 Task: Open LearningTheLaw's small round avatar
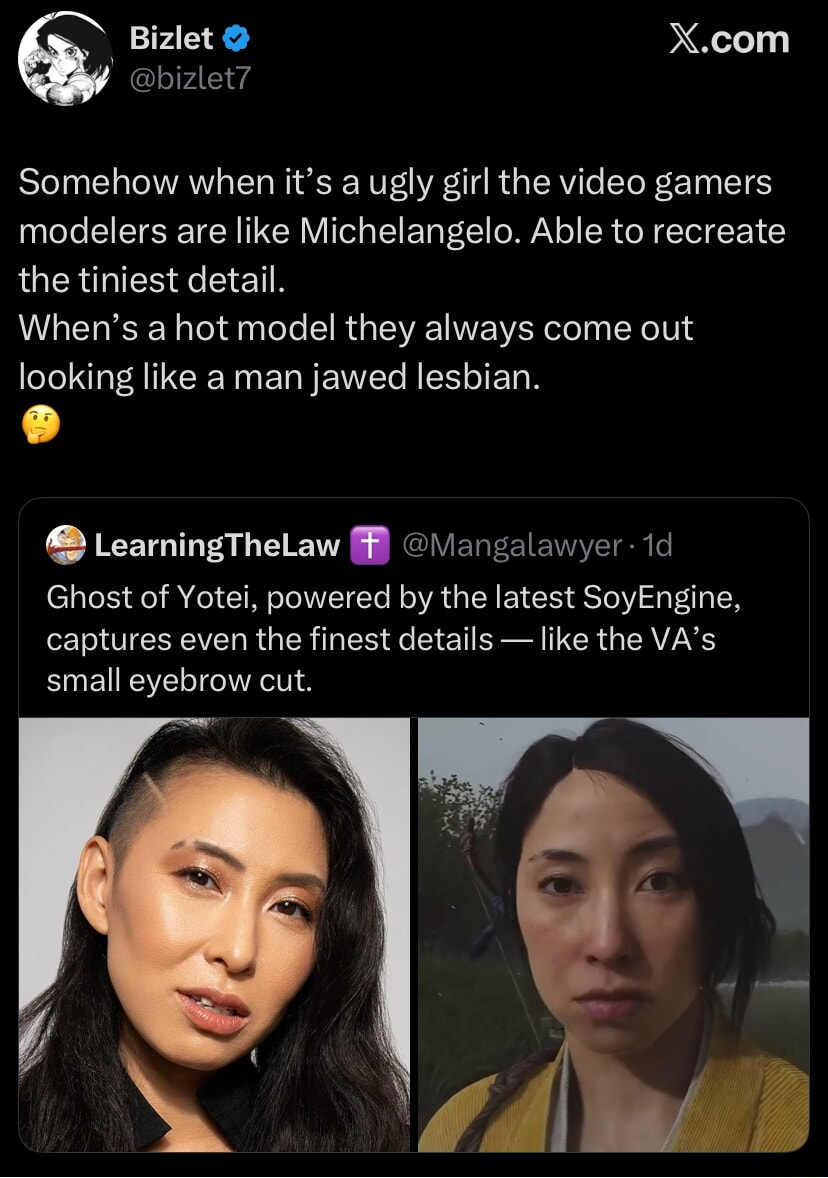point(66,545)
